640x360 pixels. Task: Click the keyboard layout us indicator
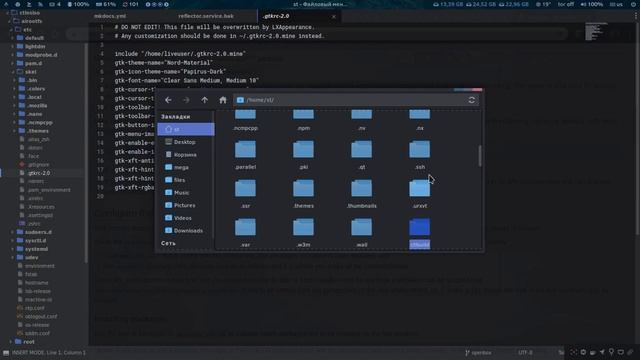click(616, 4)
